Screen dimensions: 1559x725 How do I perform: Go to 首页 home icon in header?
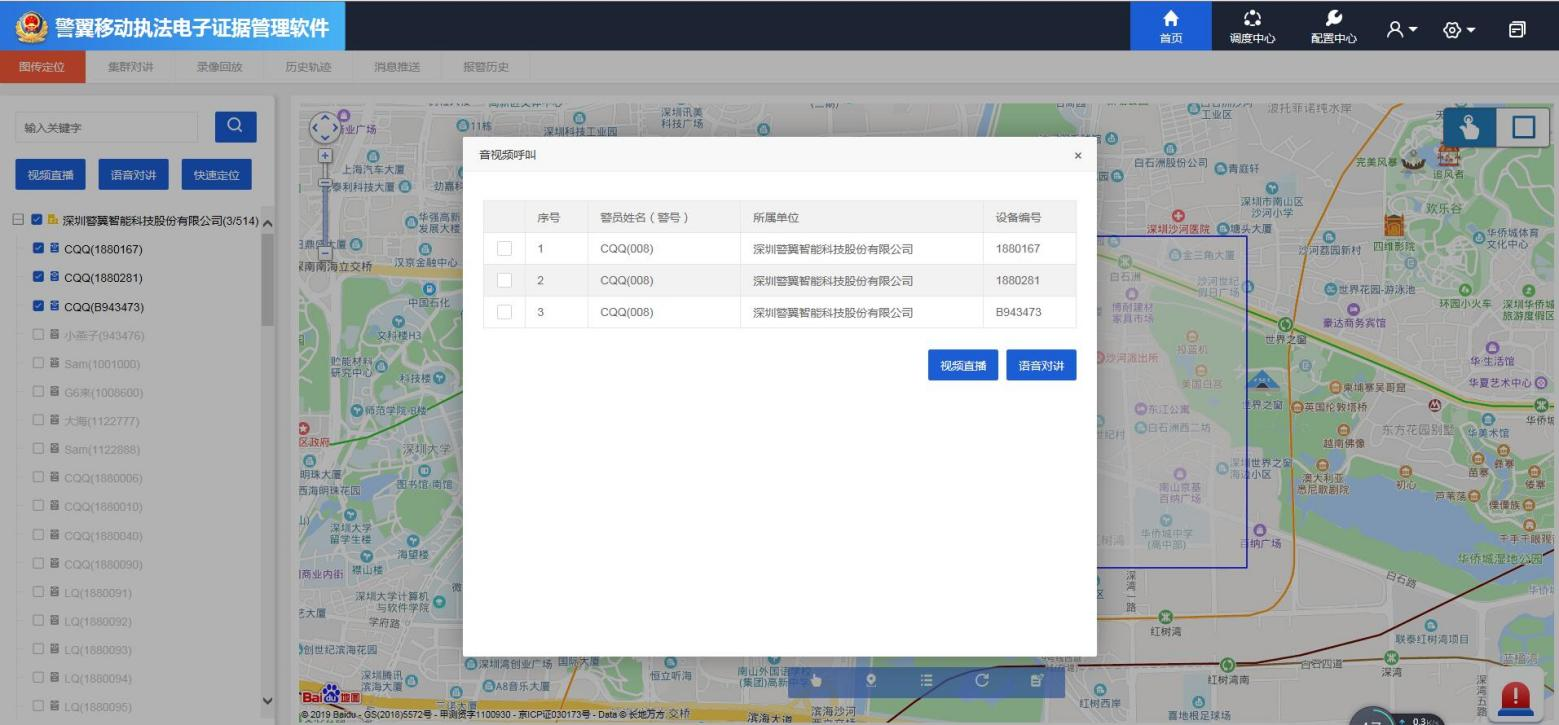point(1171,25)
